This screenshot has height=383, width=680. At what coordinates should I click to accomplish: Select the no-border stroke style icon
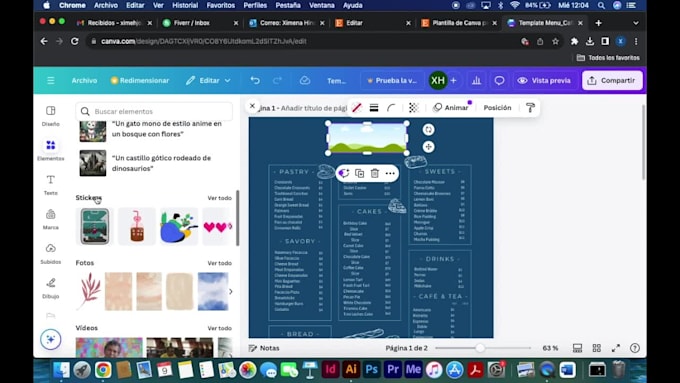(x=356, y=108)
